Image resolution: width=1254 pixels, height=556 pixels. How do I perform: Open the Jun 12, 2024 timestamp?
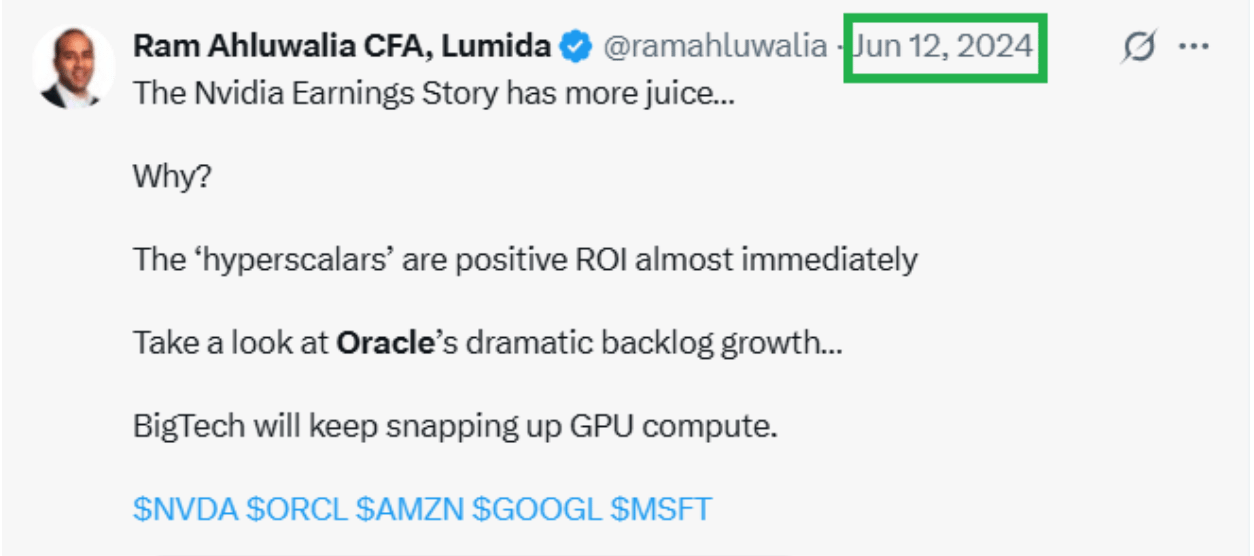tap(943, 46)
